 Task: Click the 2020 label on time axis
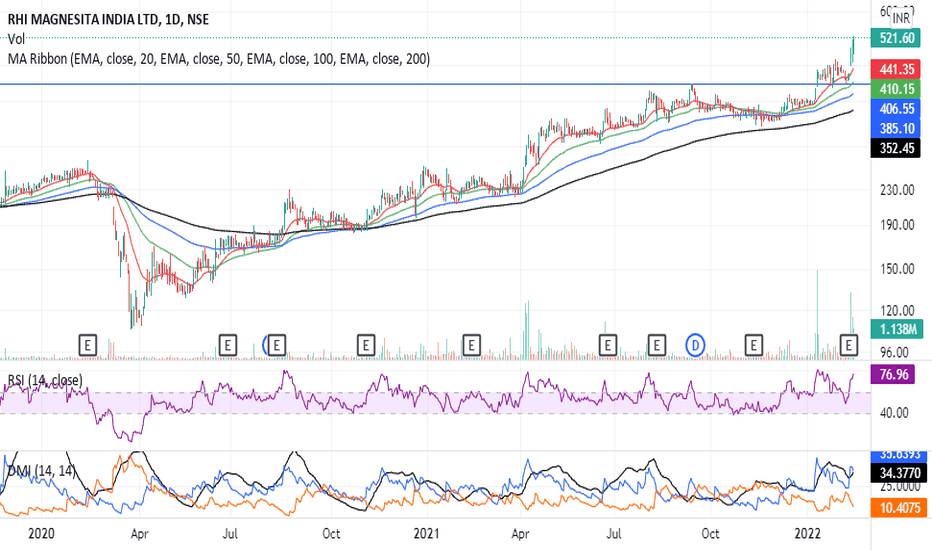click(x=41, y=533)
